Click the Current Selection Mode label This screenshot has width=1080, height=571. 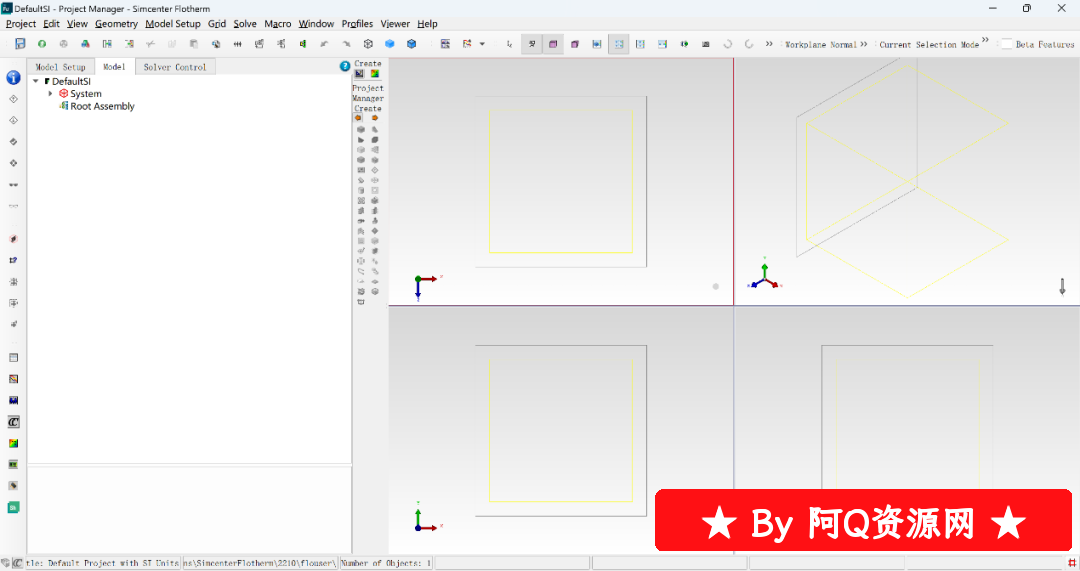coord(929,44)
